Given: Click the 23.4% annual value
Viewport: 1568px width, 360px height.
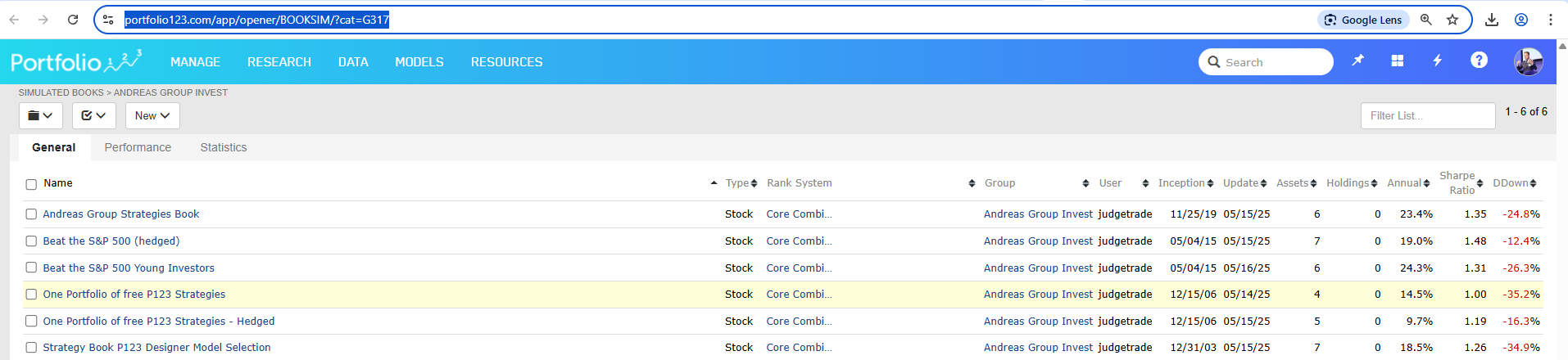Looking at the screenshot, I should 1416,214.
